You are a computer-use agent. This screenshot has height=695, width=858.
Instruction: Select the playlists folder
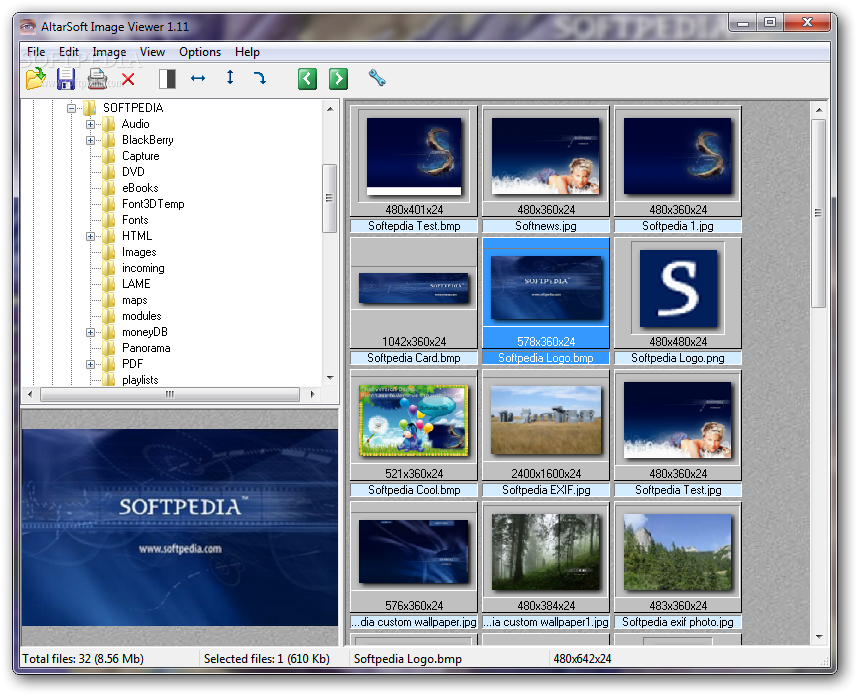click(140, 380)
